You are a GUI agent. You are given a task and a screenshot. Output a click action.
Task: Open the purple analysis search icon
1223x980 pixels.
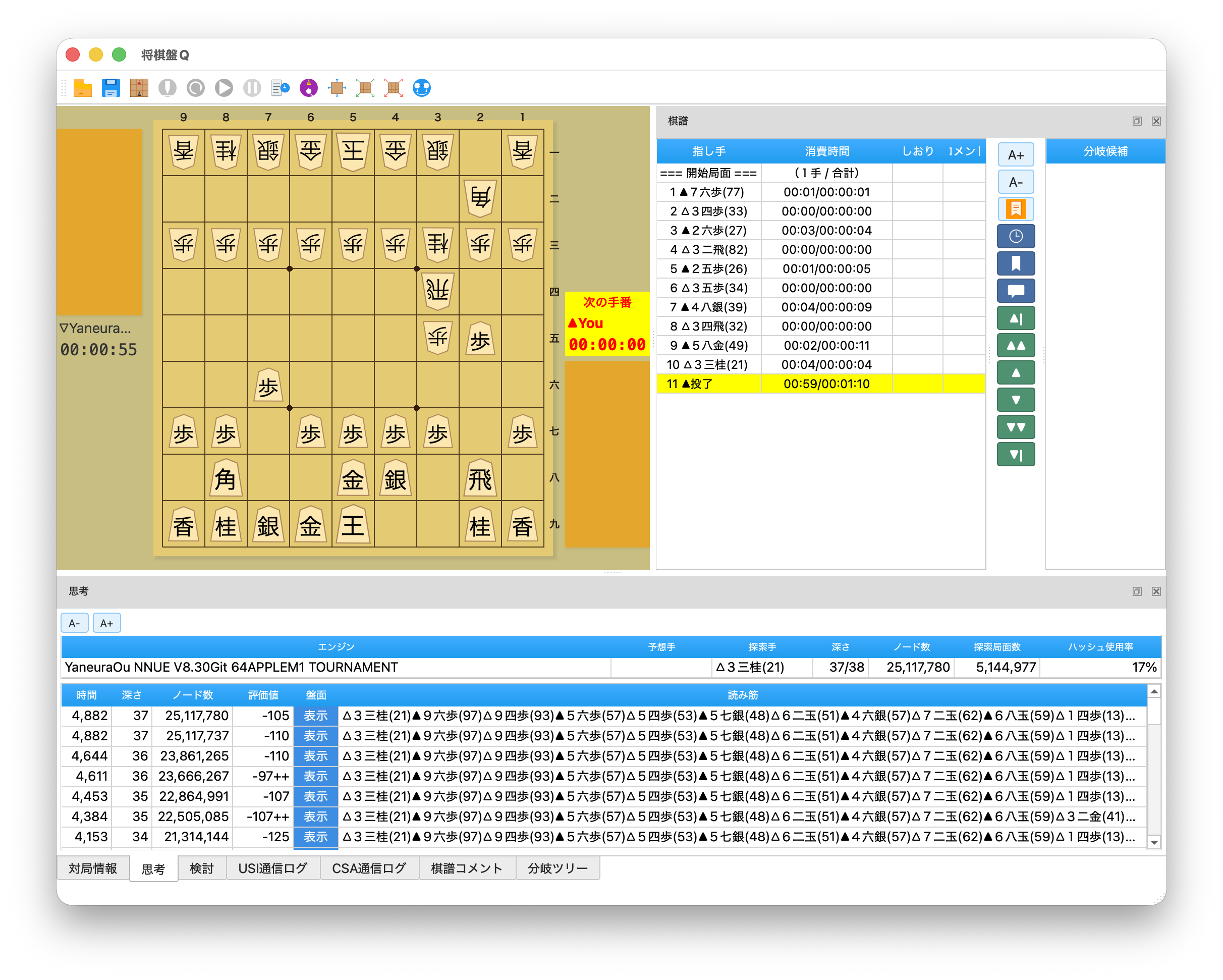[x=309, y=88]
